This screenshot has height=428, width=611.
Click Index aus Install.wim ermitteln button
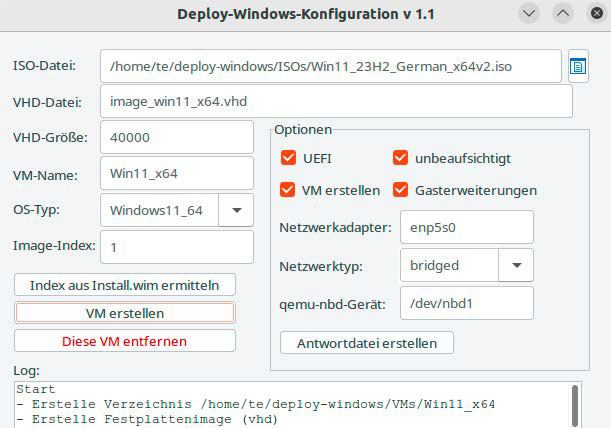tap(125, 285)
